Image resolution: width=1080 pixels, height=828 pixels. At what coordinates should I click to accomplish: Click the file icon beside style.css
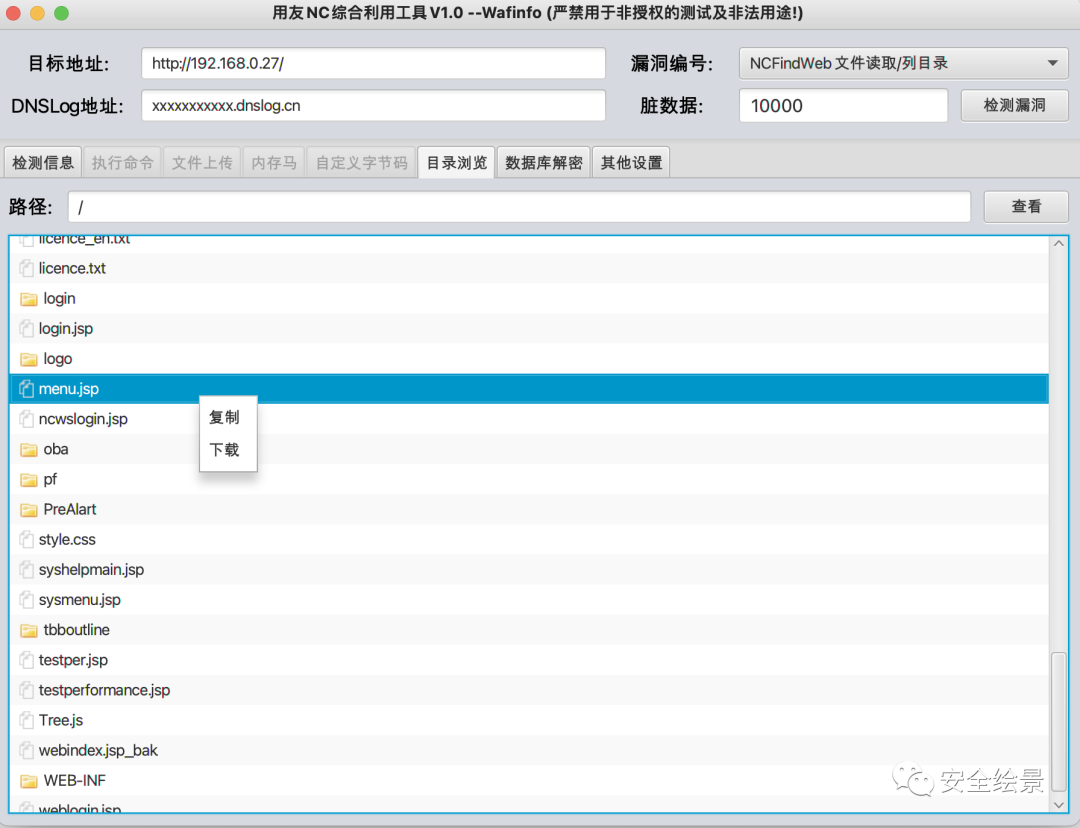click(x=27, y=539)
